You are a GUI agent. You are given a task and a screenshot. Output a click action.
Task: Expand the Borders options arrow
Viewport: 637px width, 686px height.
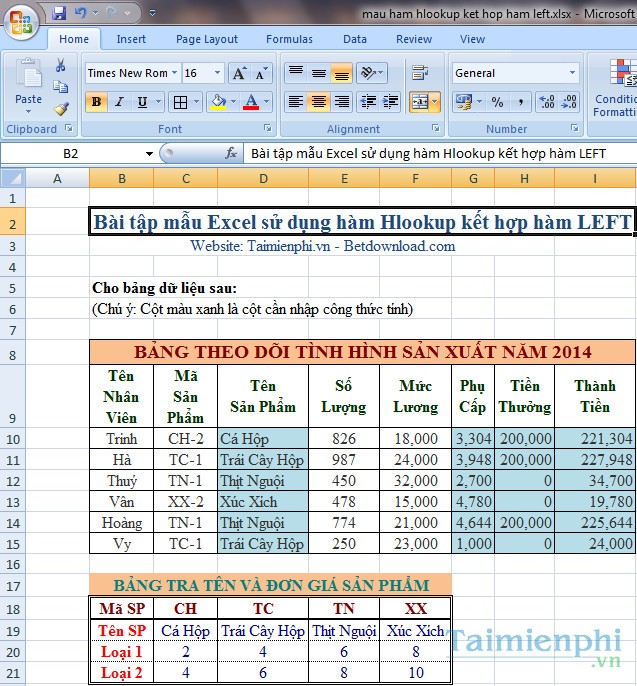pos(196,102)
